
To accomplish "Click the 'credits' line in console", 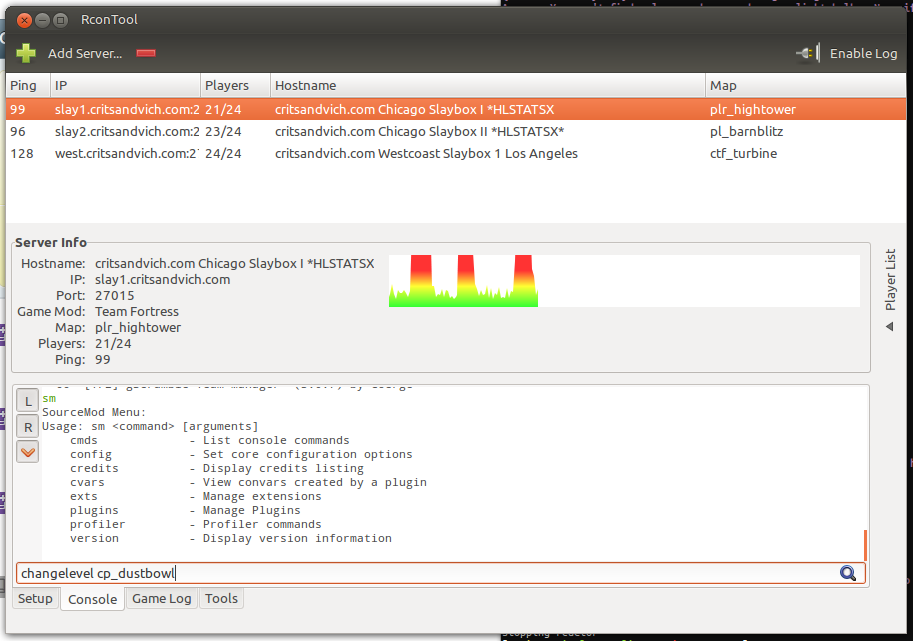I will [217, 468].
